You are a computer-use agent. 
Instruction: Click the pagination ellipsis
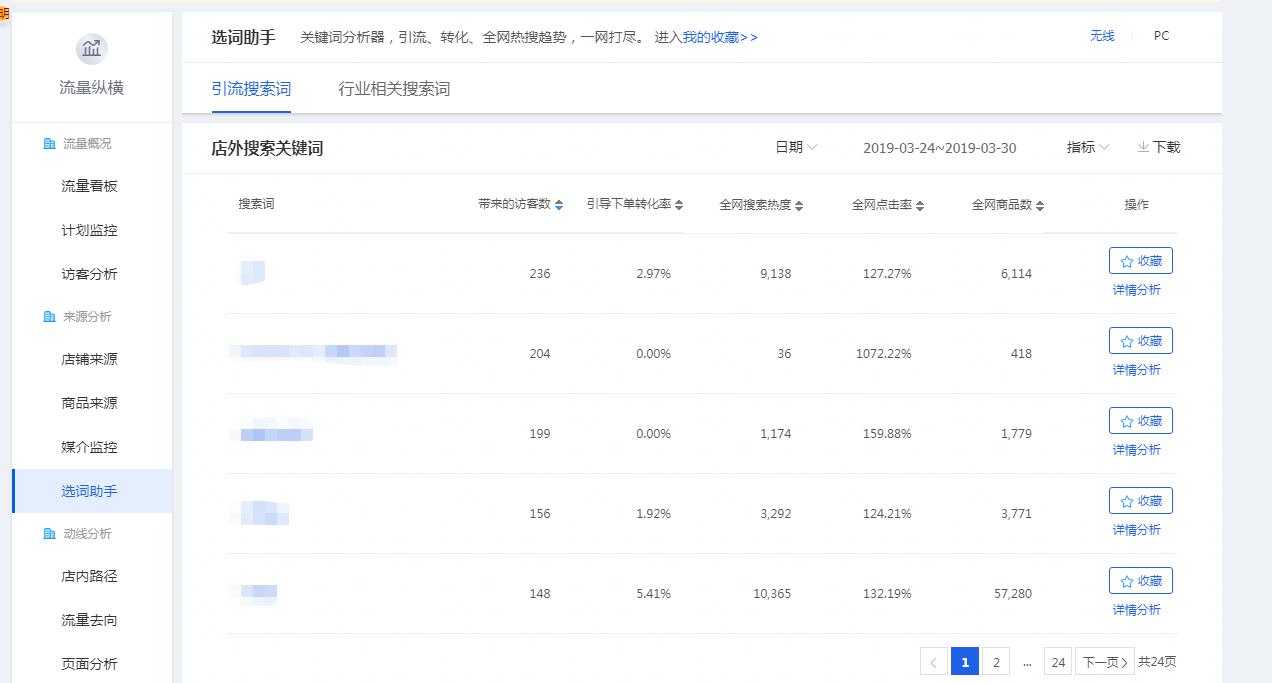(1027, 662)
